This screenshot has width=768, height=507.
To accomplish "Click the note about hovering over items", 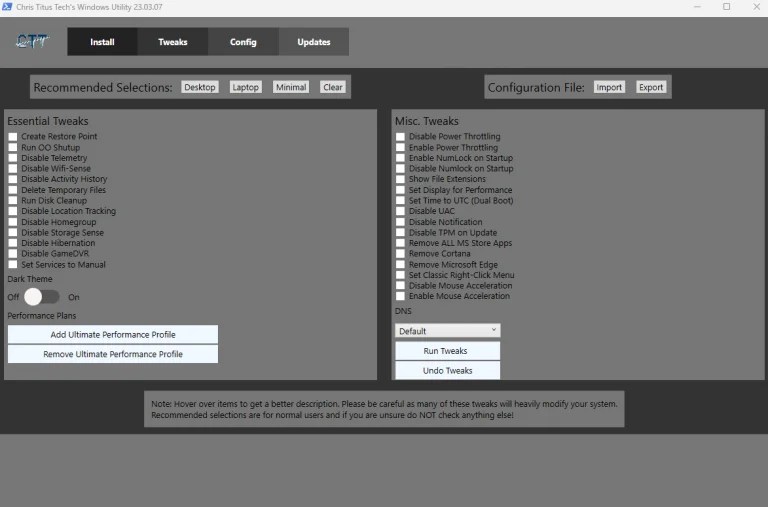I will point(384,410).
